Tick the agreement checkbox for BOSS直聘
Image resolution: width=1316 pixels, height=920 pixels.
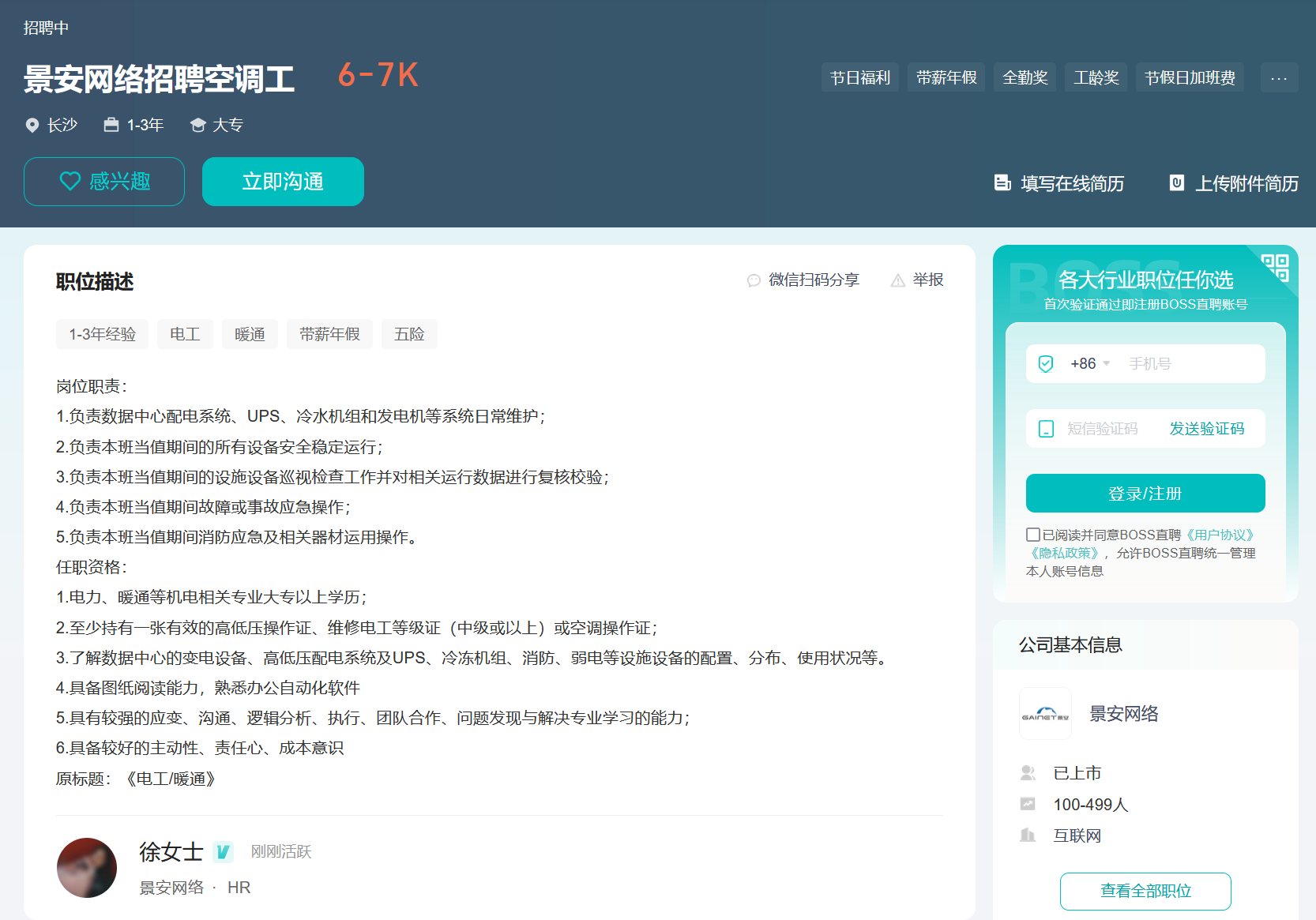pos(1032,535)
